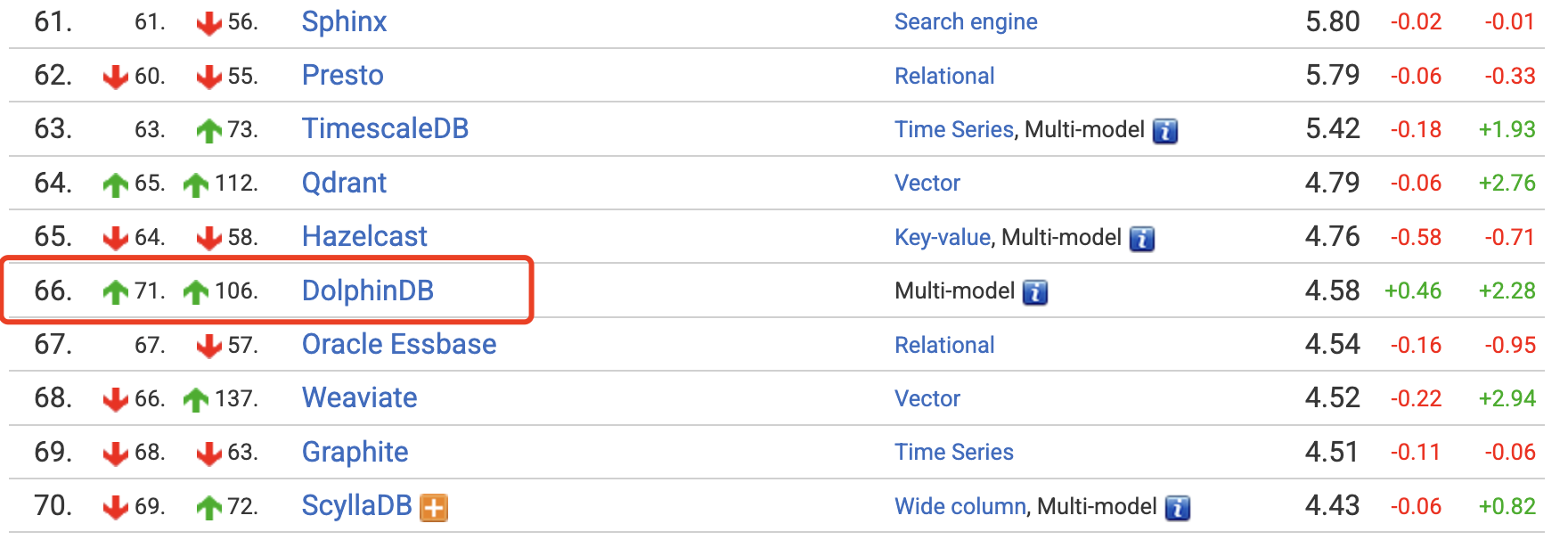Click the Key-value category link for Hazelcast
Screen dimensions: 1568x540
(x=942, y=237)
